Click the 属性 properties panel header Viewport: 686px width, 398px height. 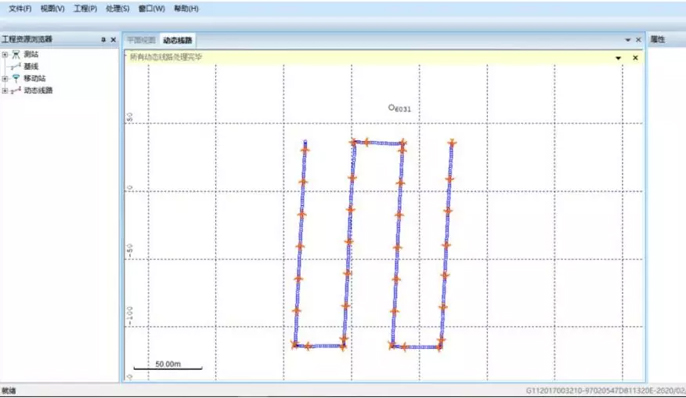pyautogui.click(x=658, y=39)
